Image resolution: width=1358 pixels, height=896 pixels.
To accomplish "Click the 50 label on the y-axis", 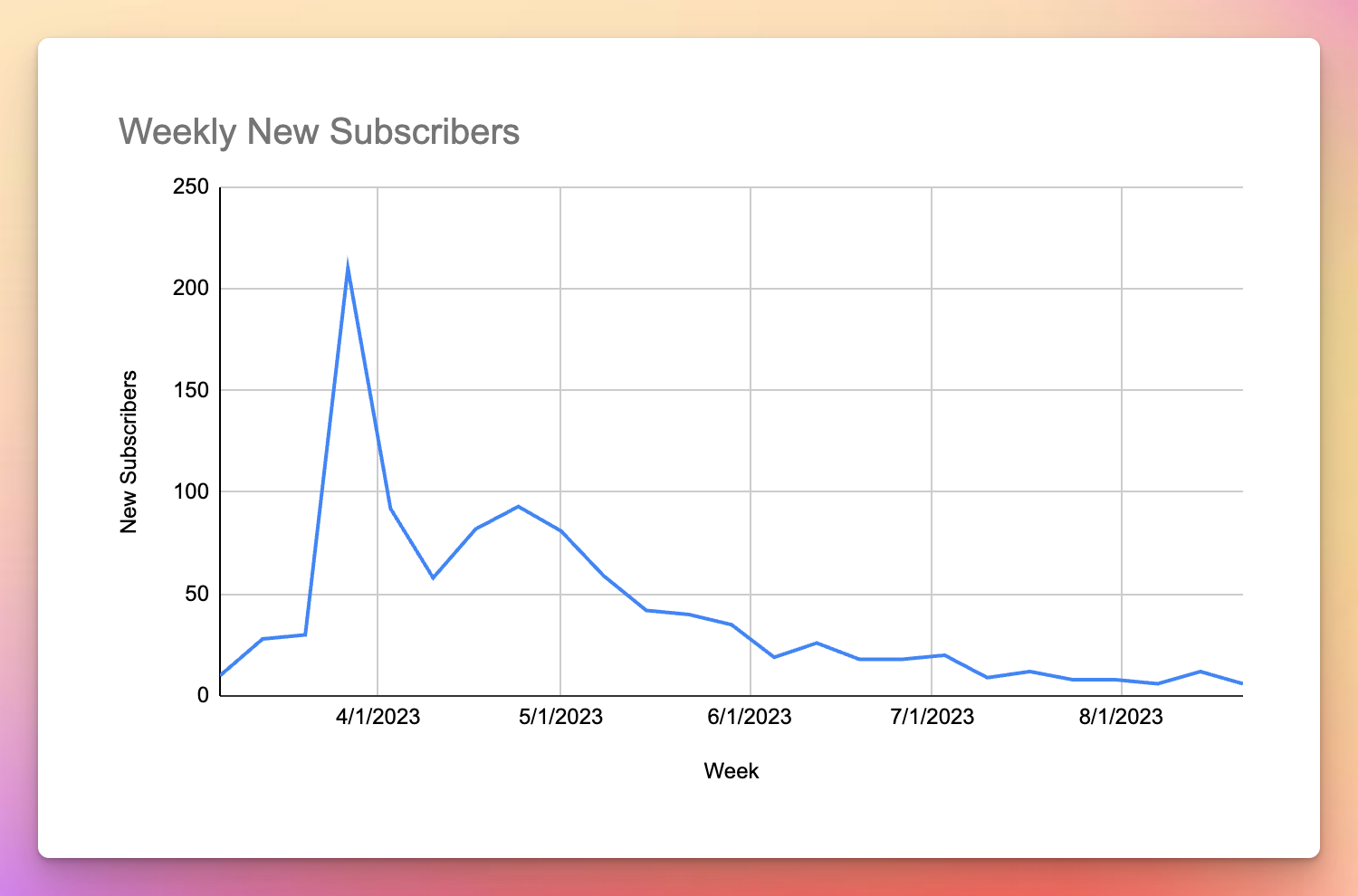I will tap(196, 595).
